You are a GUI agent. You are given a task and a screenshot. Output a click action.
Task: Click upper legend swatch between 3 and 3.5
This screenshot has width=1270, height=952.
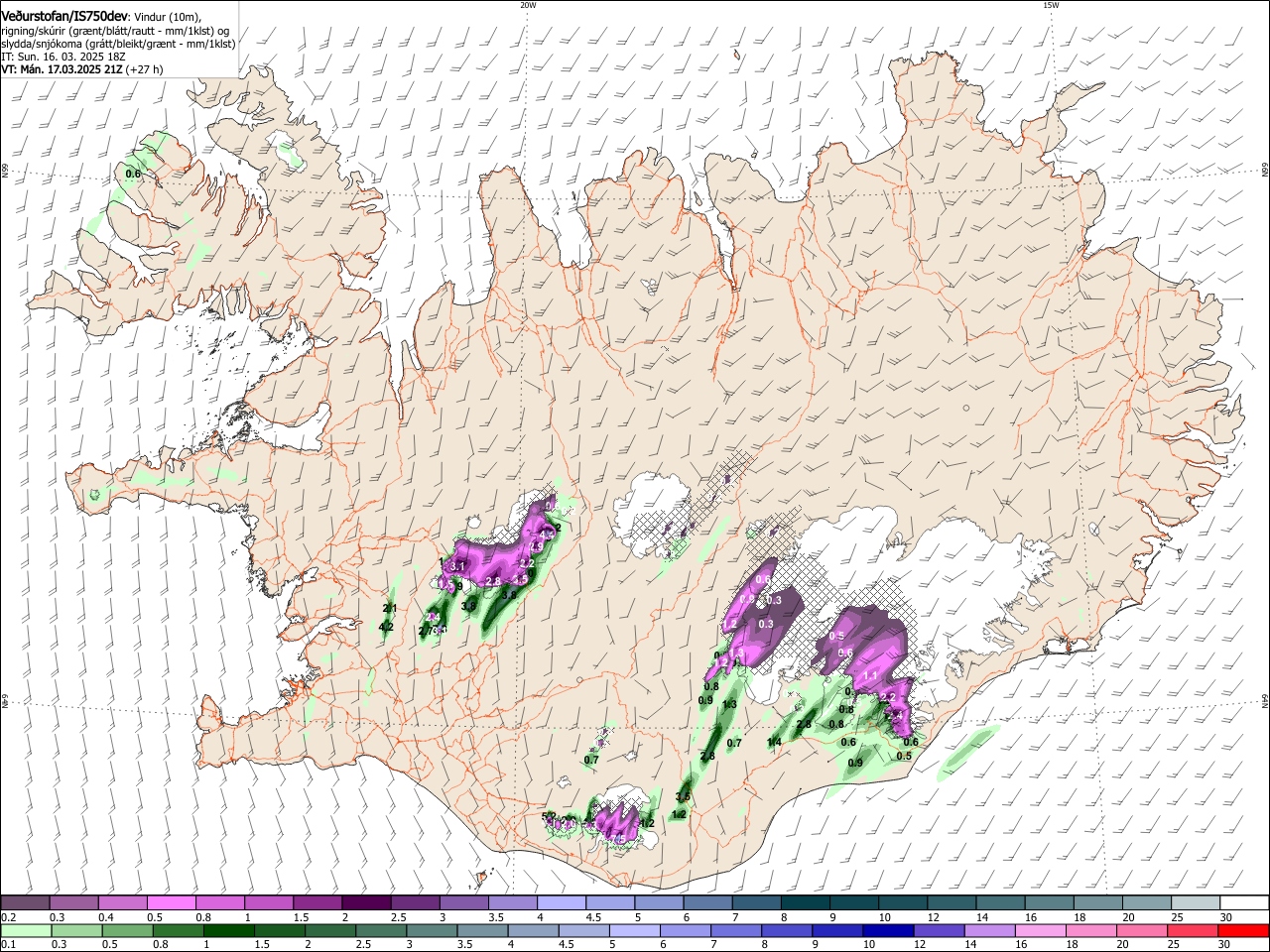click(x=464, y=902)
